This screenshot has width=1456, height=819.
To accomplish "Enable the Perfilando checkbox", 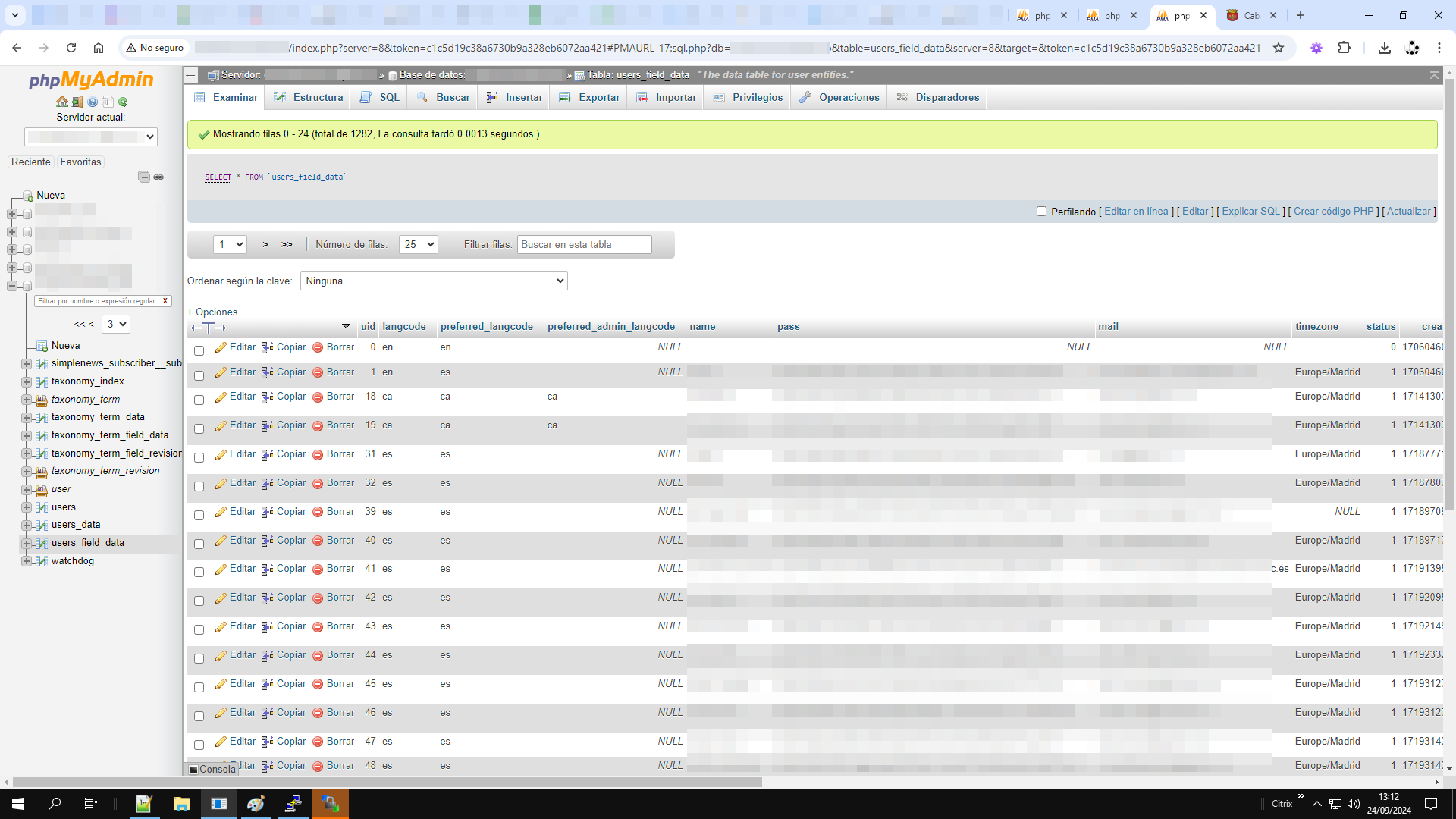I will [x=1041, y=212].
